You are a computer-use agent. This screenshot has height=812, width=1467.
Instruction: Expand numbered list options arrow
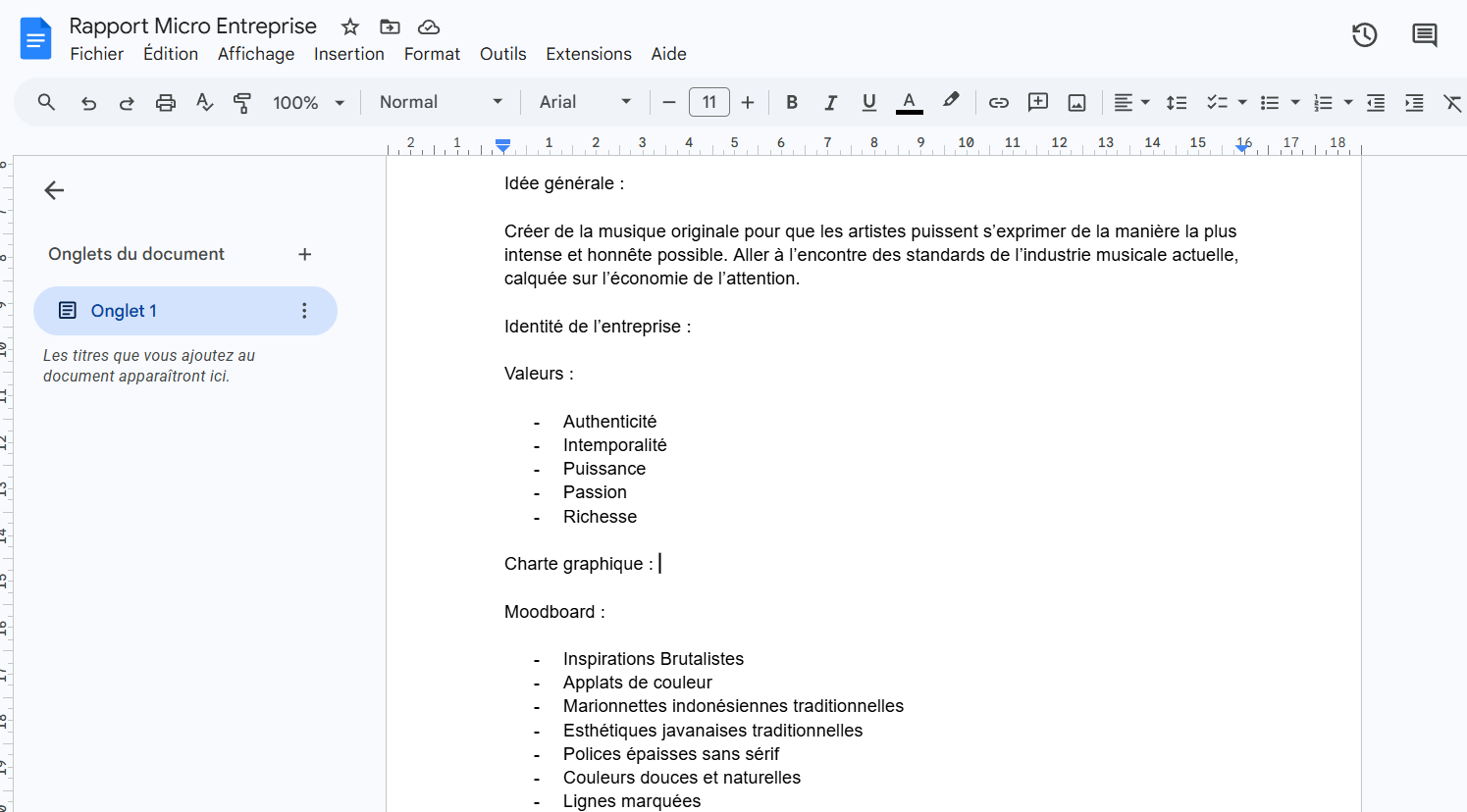tap(1348, 102)
